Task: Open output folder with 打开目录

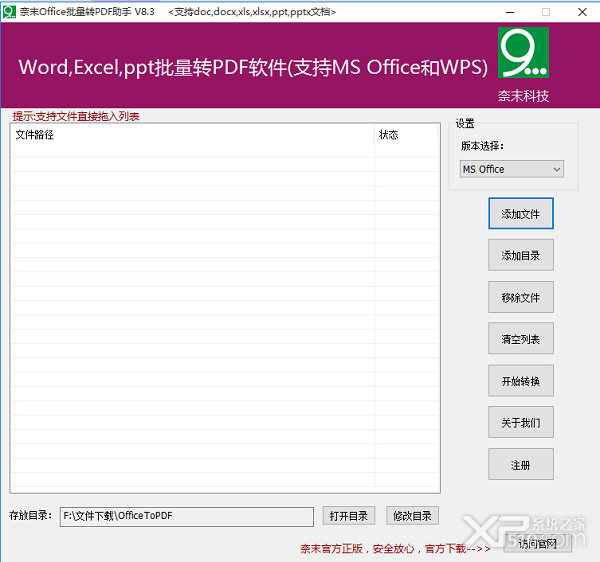Action: 349,516
